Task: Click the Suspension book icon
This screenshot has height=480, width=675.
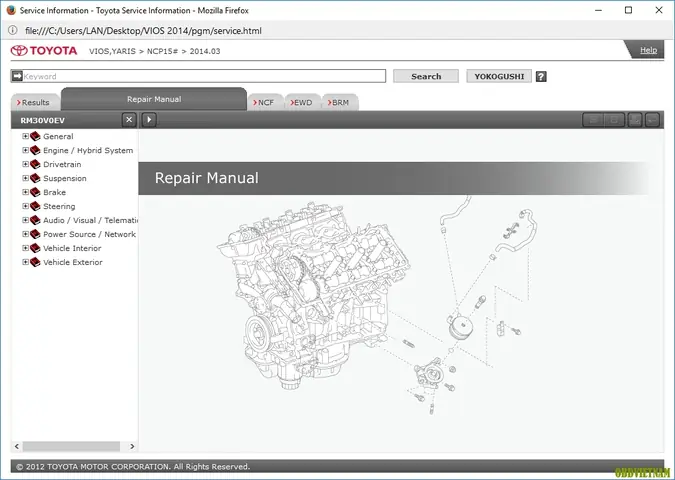Action: (x=35, y=178)
